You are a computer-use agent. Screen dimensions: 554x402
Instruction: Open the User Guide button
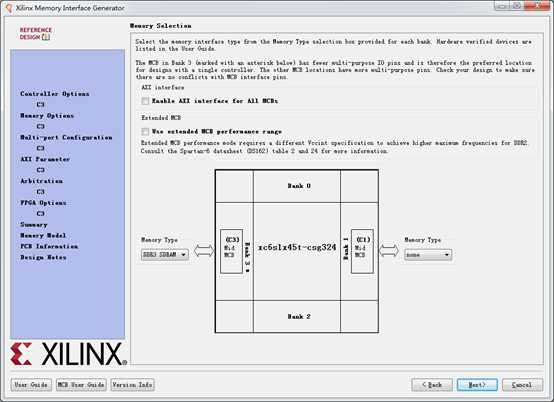[x=31, y=384]
